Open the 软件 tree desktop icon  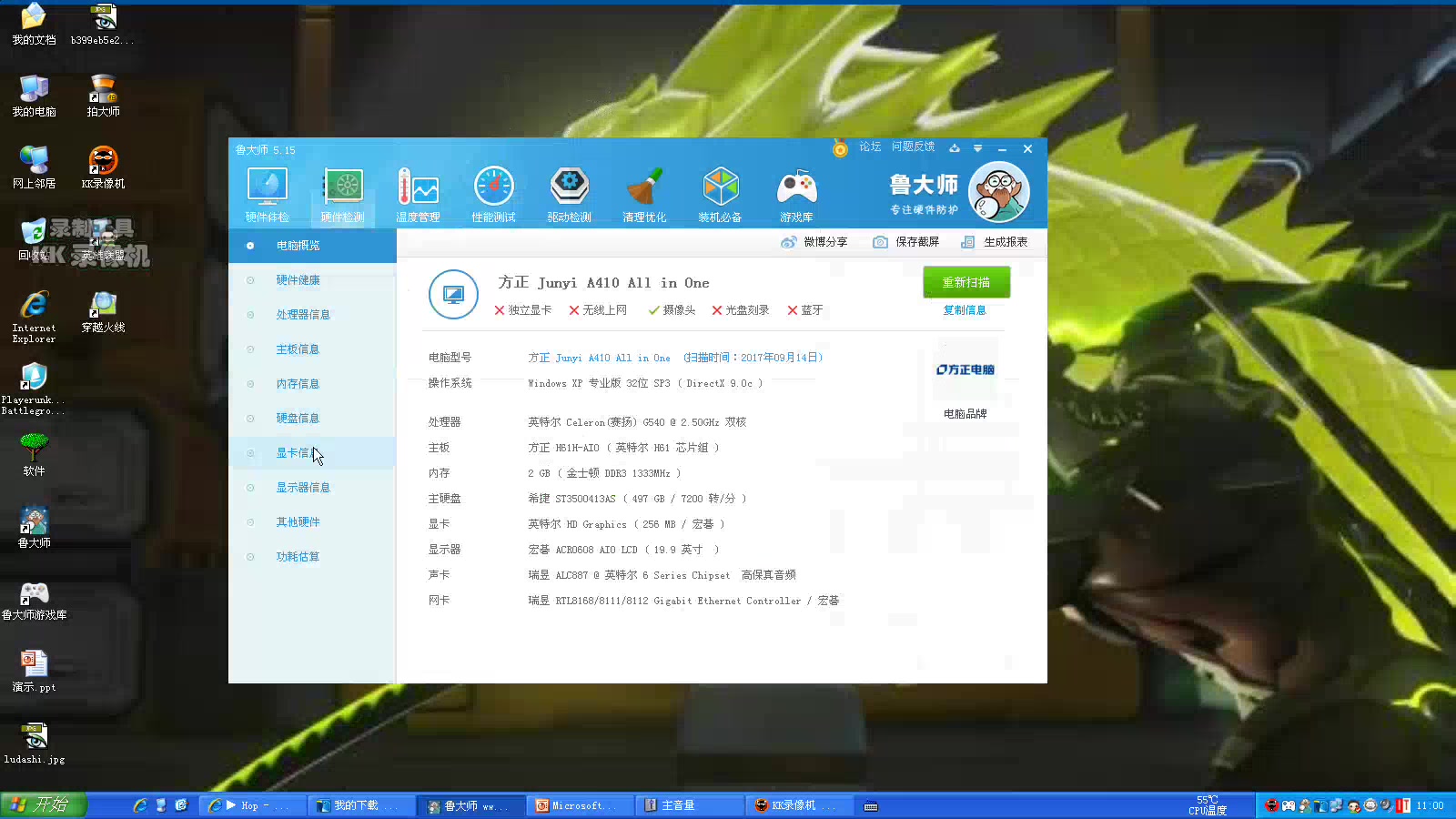(x=34, y=455)
